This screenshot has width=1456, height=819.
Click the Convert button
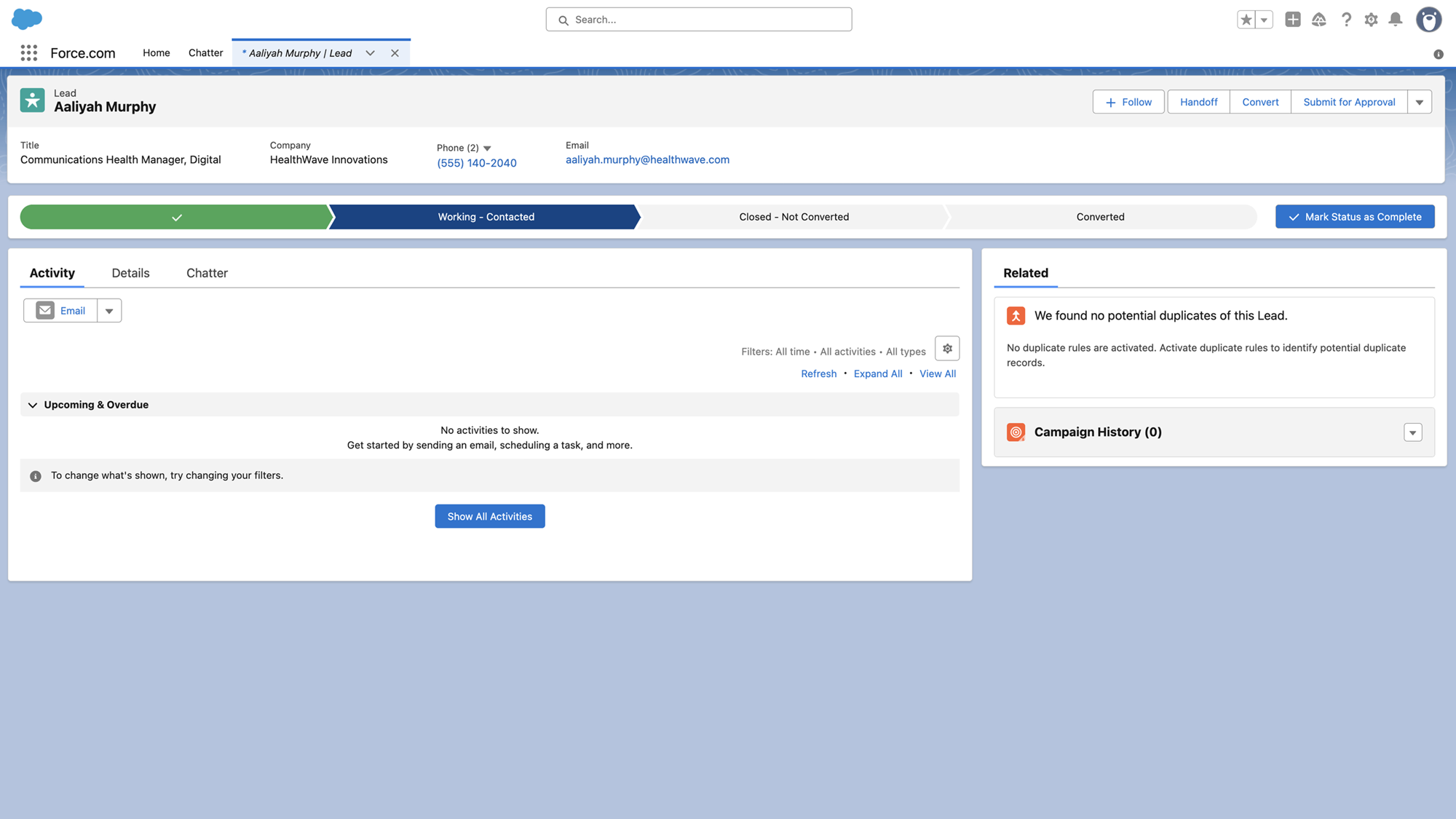pyautogui.click(x=1260, y=102)
